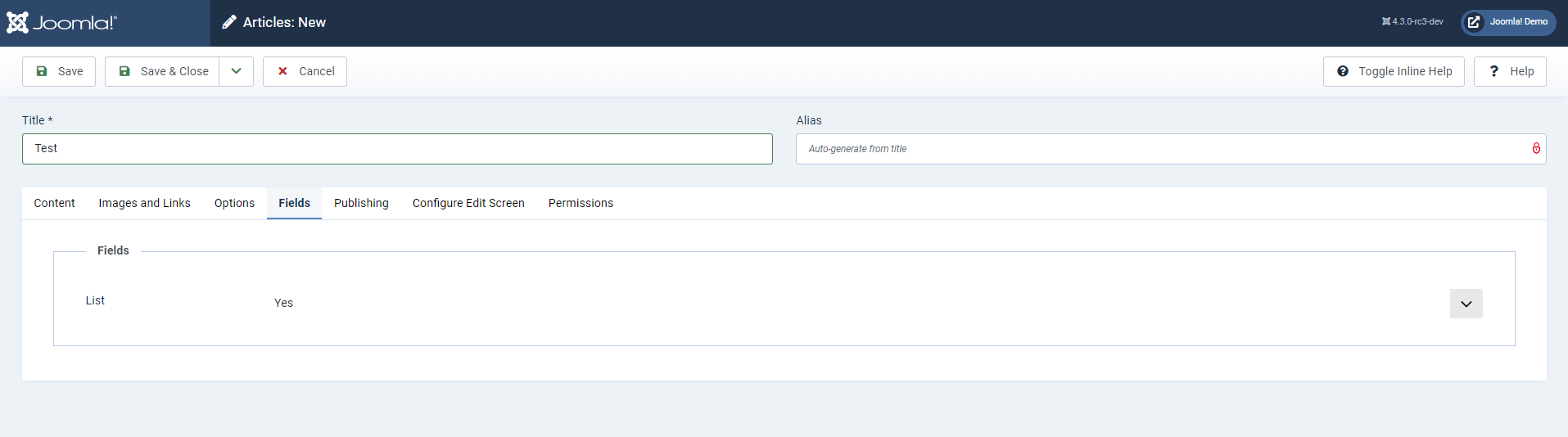The height and width of the screenshot is (437, 1568).
Task: Click the Save button
Action: pyautogui.click(x=59, y=71)
